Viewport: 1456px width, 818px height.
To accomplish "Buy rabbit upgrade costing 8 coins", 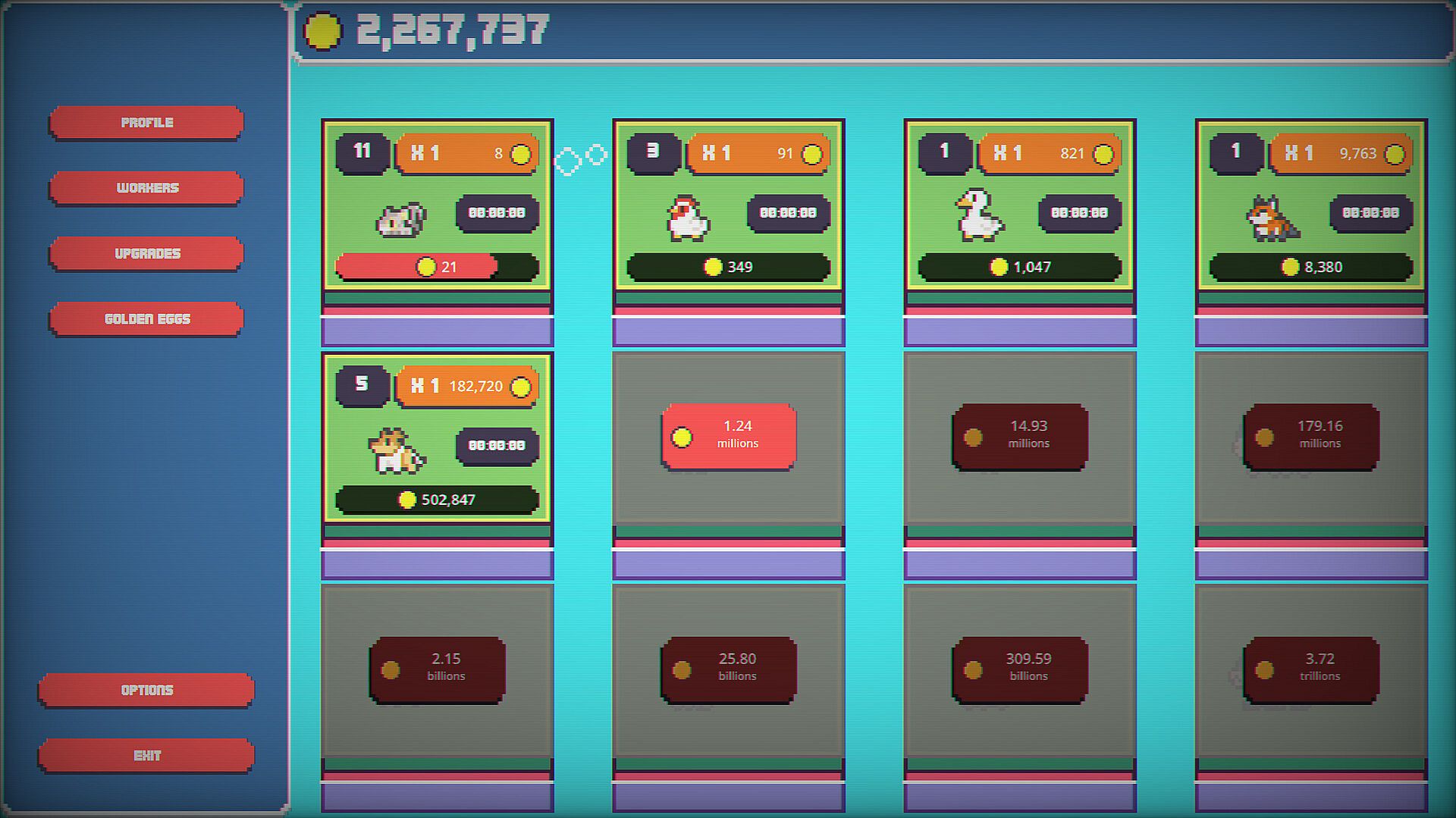I will 467,154.
